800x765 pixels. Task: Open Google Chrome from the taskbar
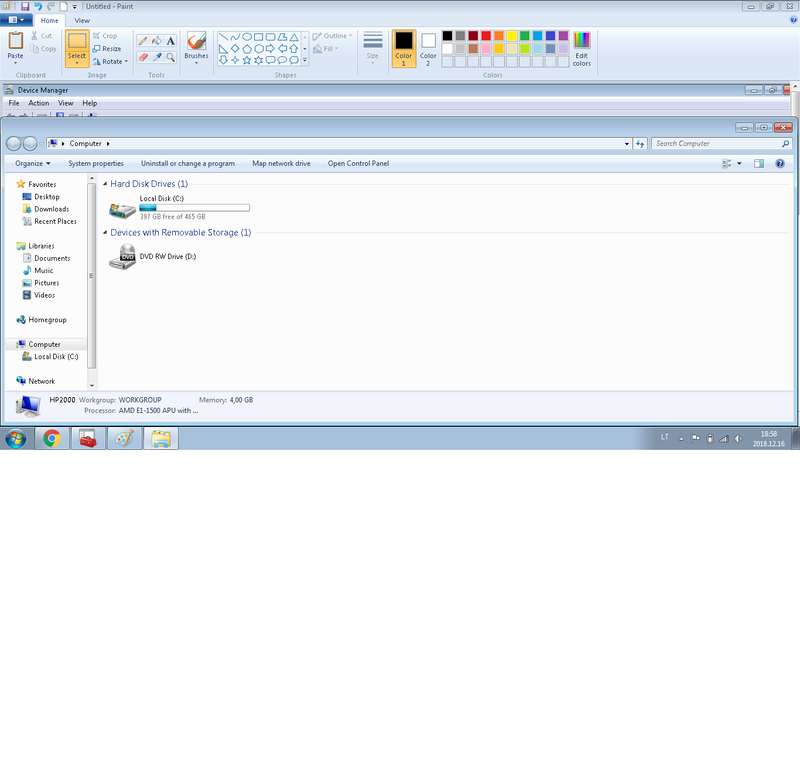(52, 438)
